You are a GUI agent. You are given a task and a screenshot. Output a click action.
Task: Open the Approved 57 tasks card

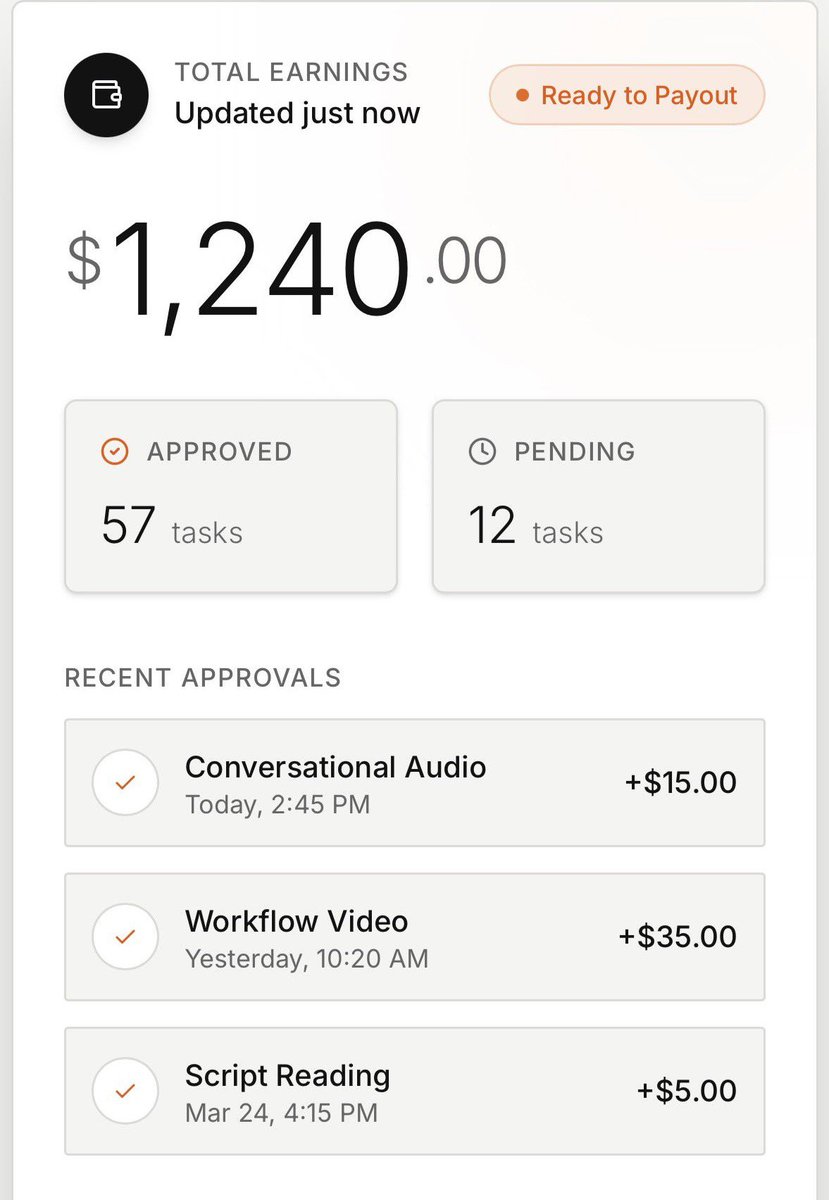(x=231, y=496)
